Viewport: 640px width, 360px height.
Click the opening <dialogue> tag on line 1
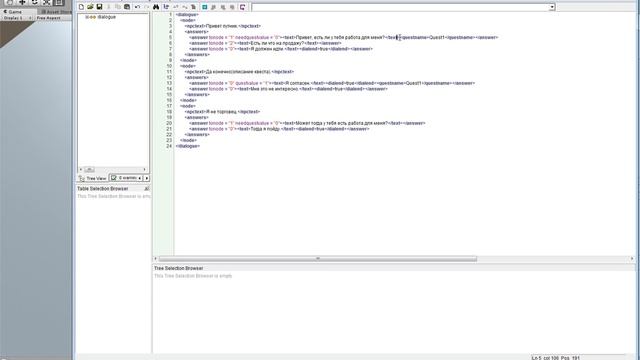(x=187, y=15)
